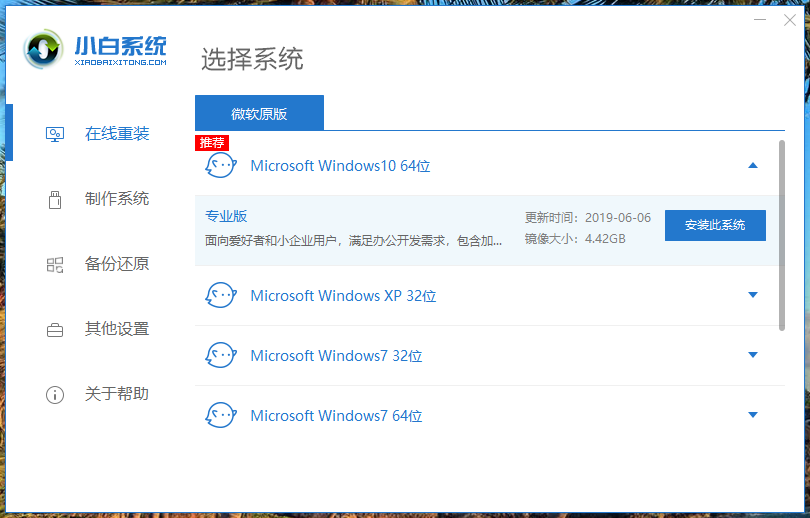Select the 微软原版 tab

click(x=259, y=113)
